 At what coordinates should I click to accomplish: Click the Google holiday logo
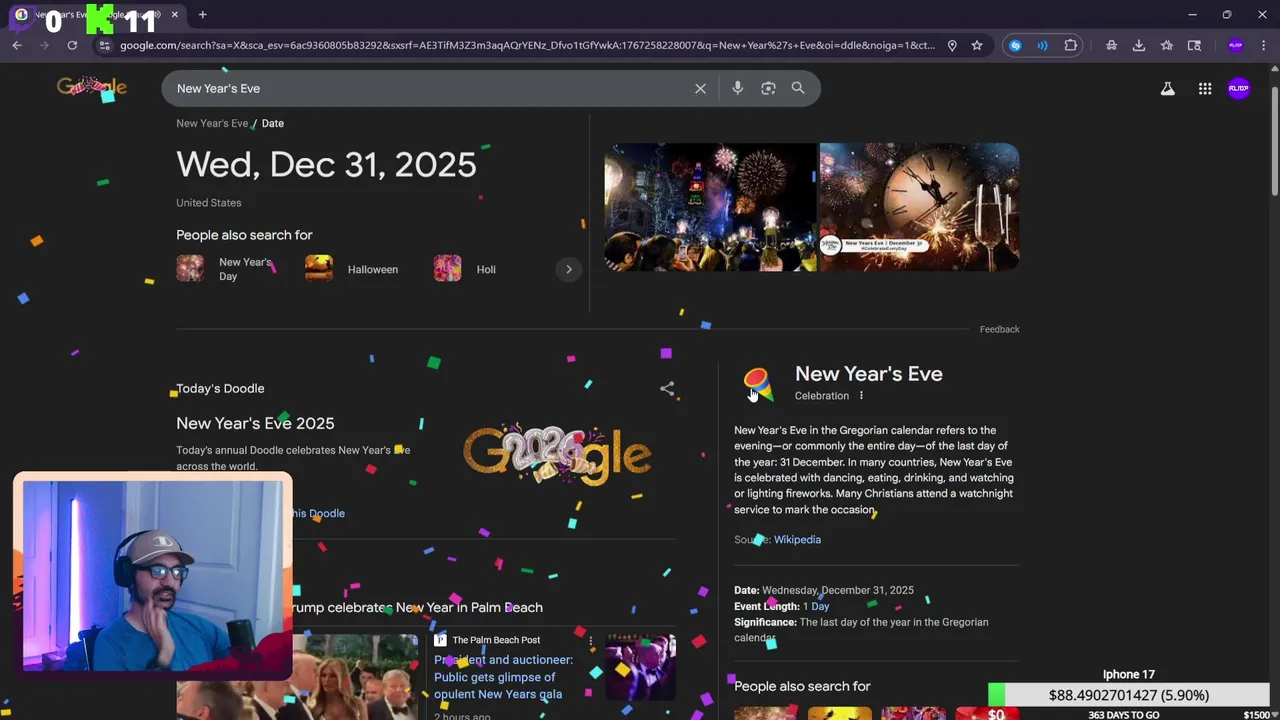(x=92, y=88)
